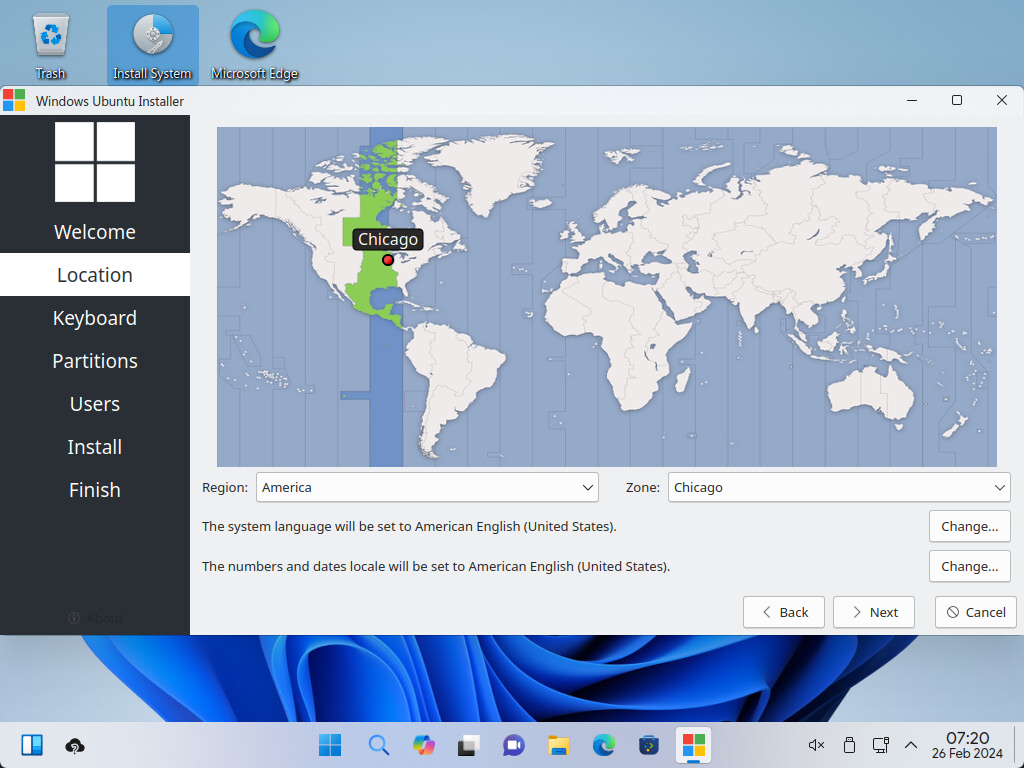Screen dimensions: 1024x768
Task: Go to the Partitions step in sidebar
Action: click(95, 361)
